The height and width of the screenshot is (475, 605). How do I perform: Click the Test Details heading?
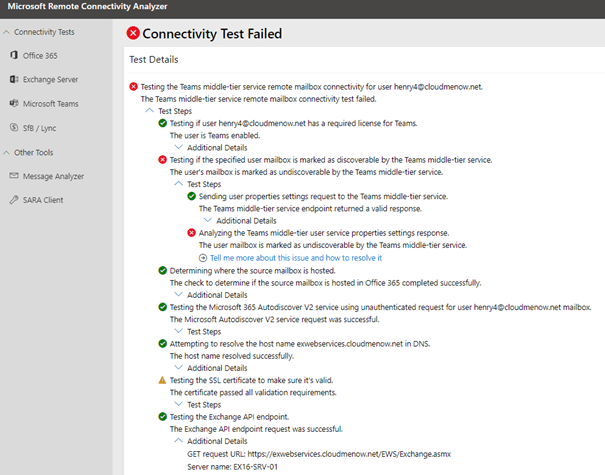(x=154, y=61)
